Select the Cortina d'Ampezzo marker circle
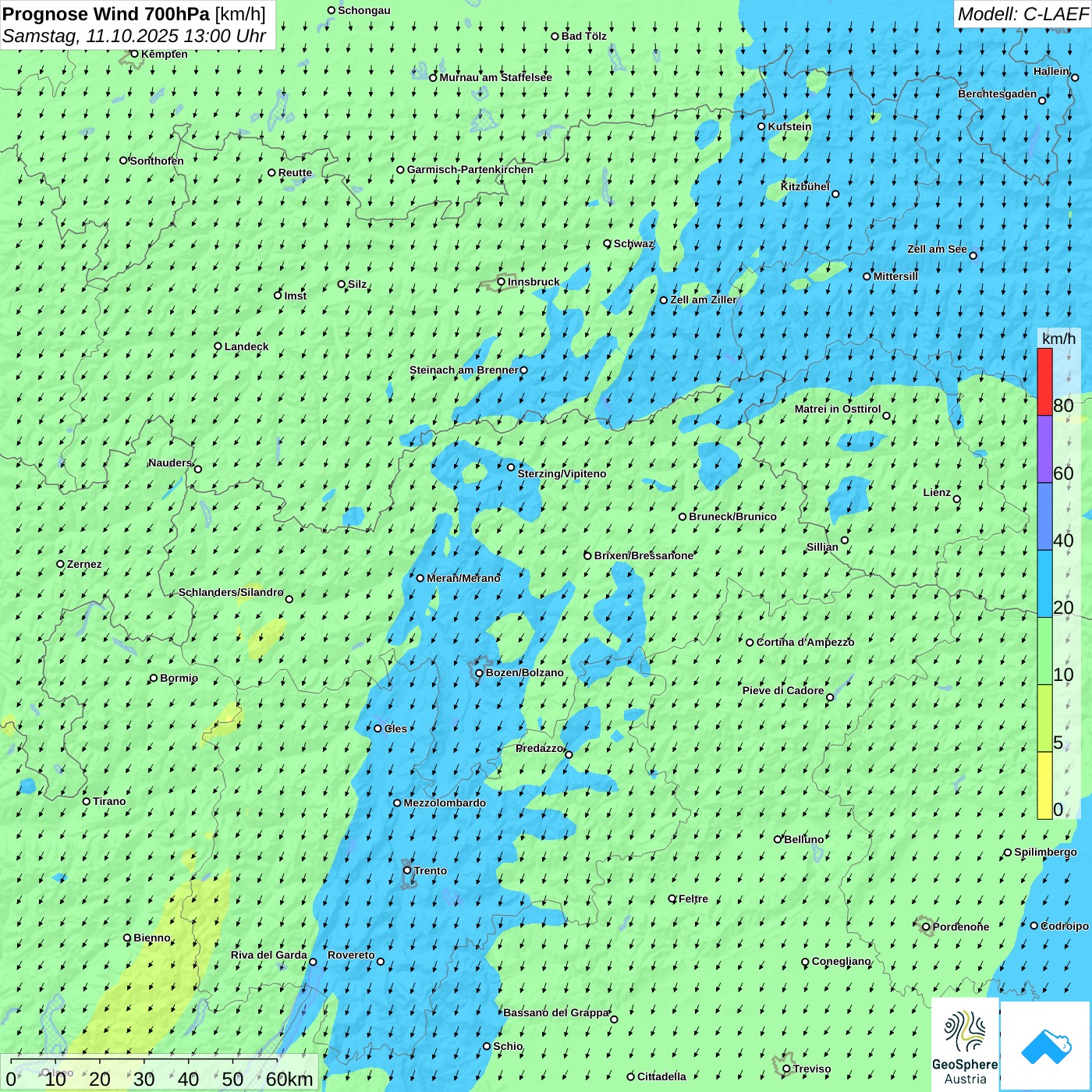 (x=750, y=643)
